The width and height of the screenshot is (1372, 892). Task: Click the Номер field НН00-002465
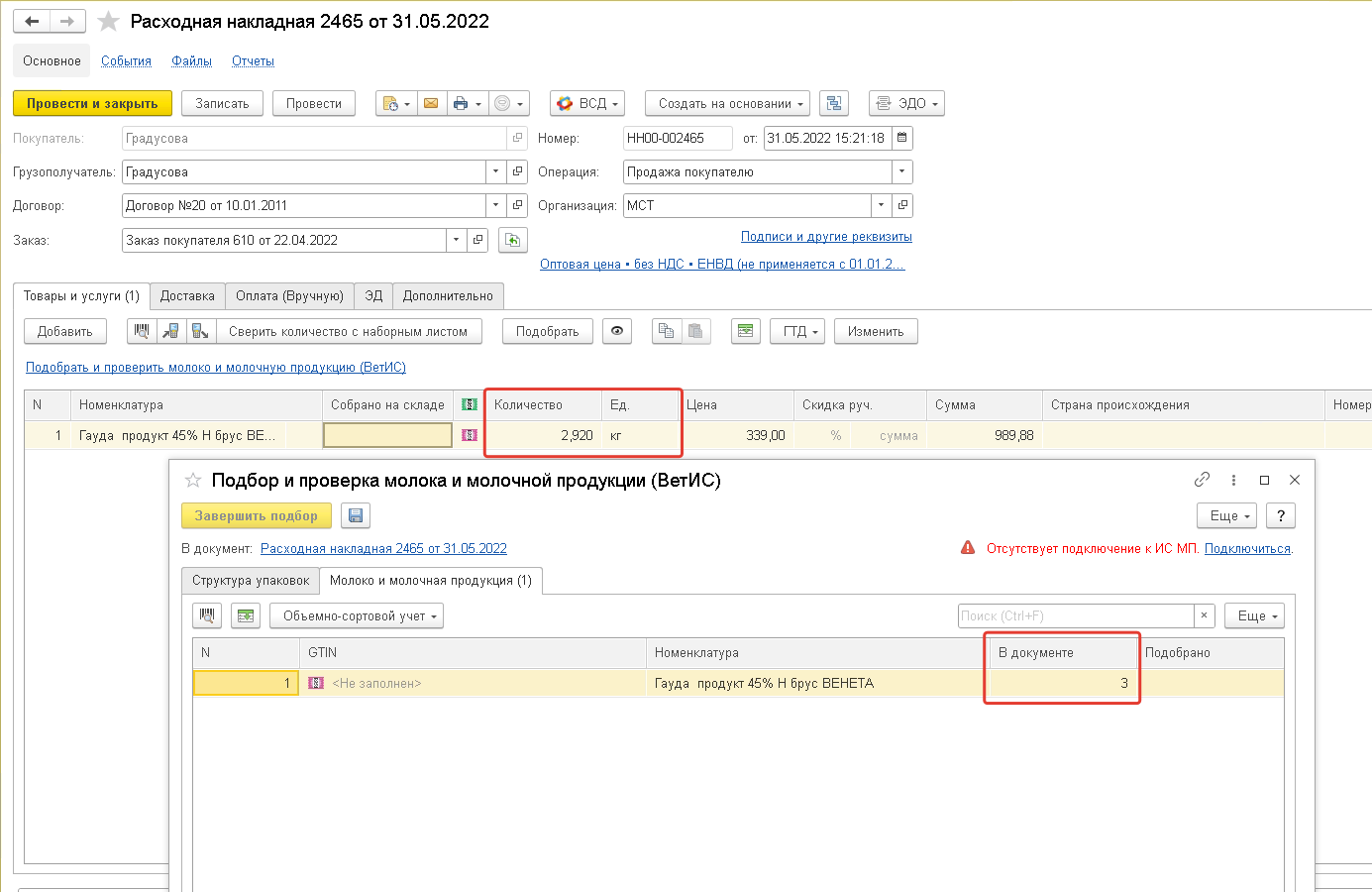tap(678, 138)
